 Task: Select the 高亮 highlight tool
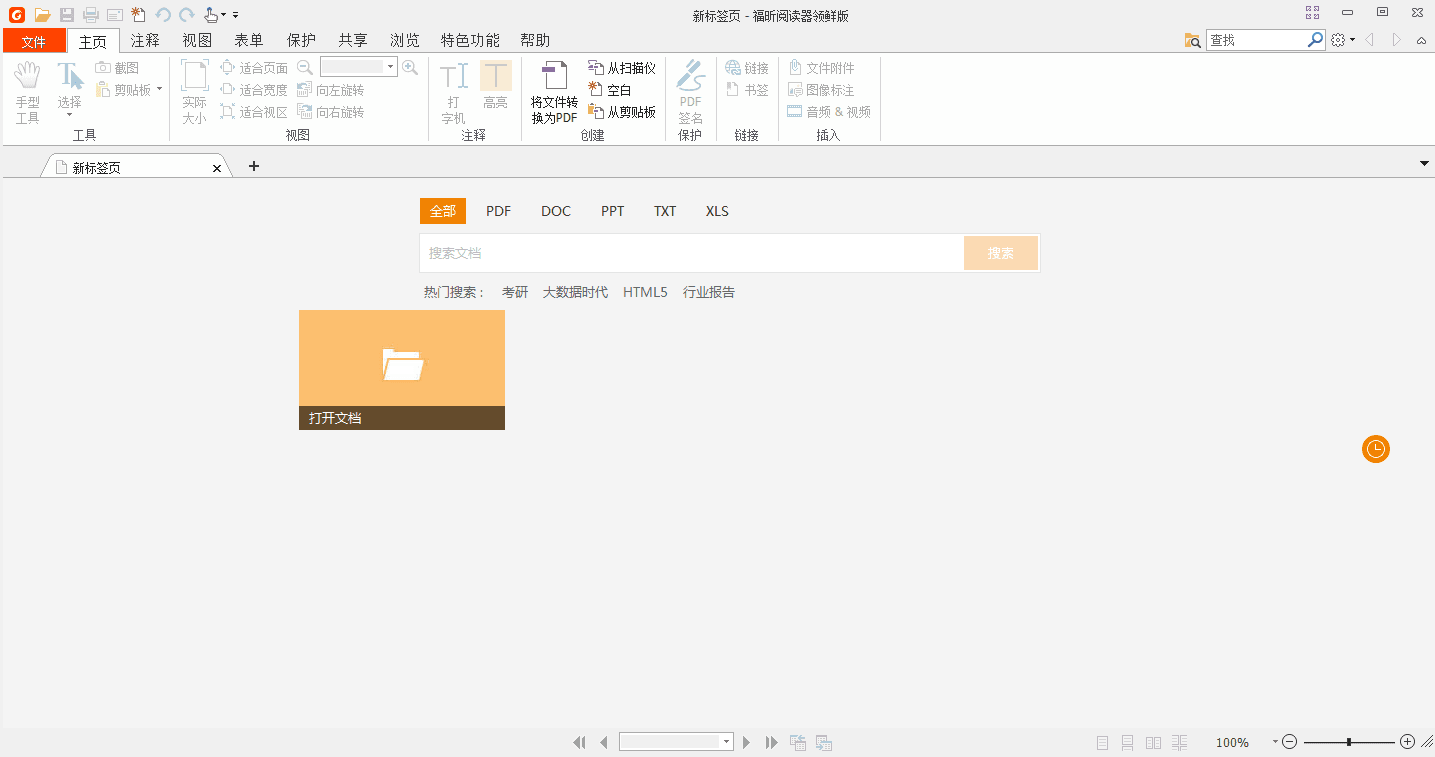pyautogui.click(x=496, y=86)
